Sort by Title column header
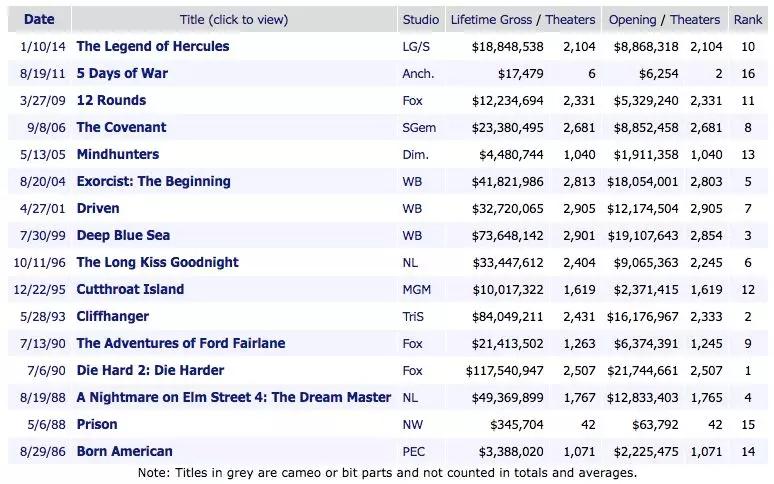Screen dimensions: 774x484 [233, 19]
